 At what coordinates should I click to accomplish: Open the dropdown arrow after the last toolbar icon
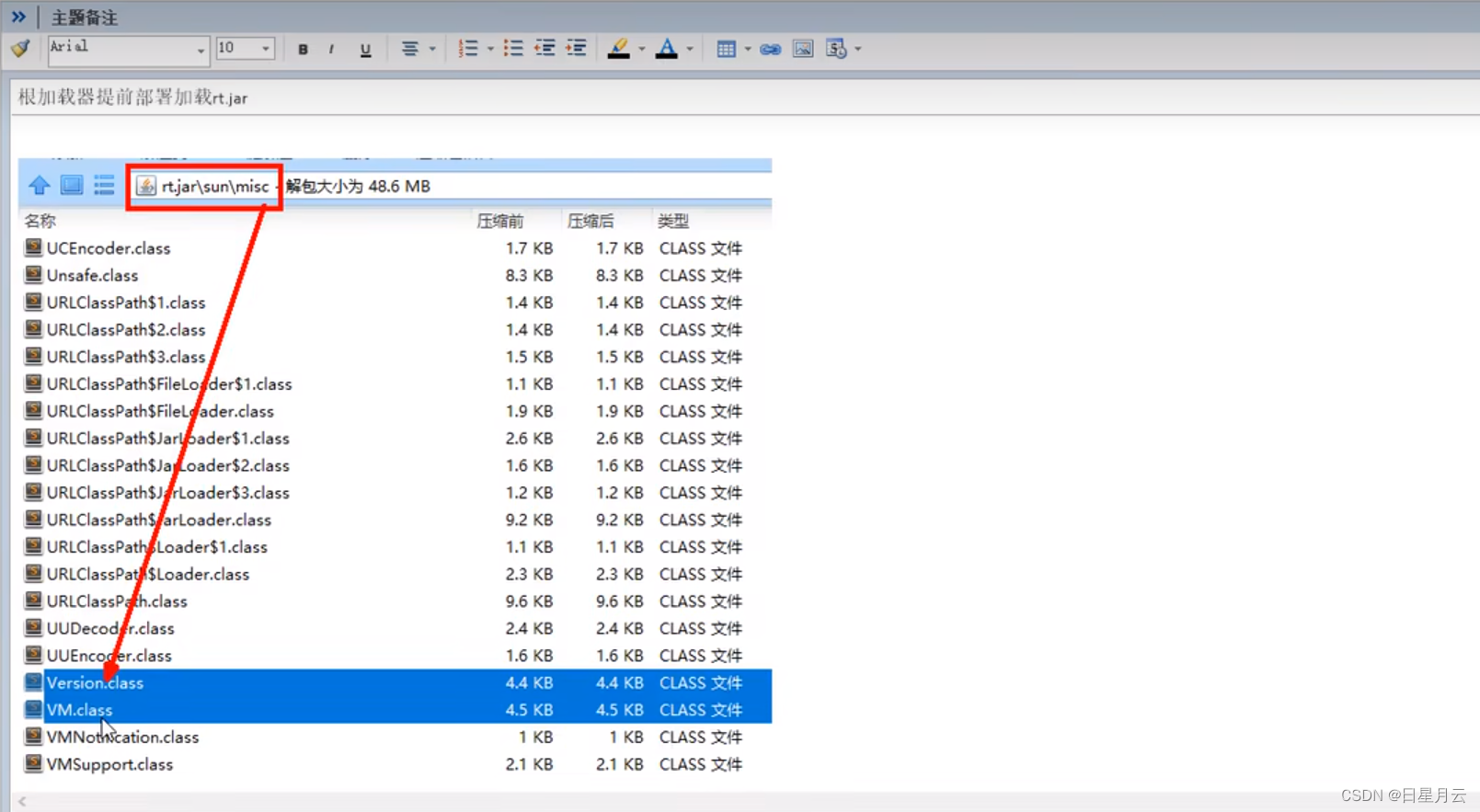coord(858,50)
